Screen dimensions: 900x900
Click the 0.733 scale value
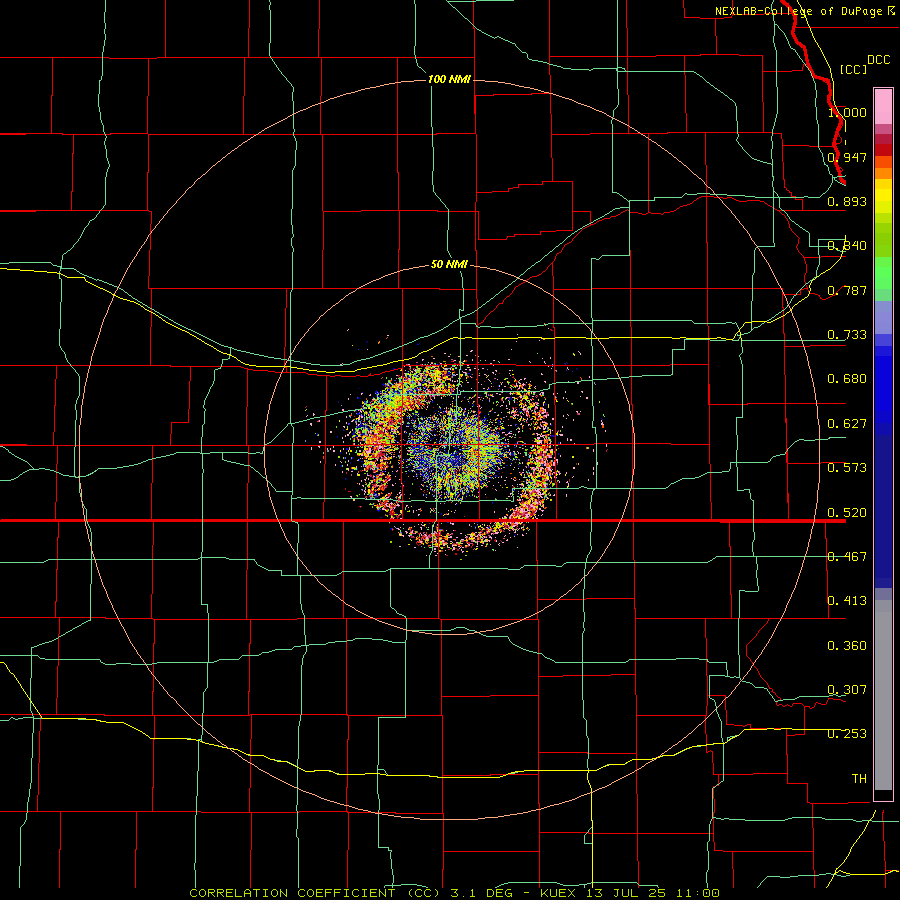847,335
